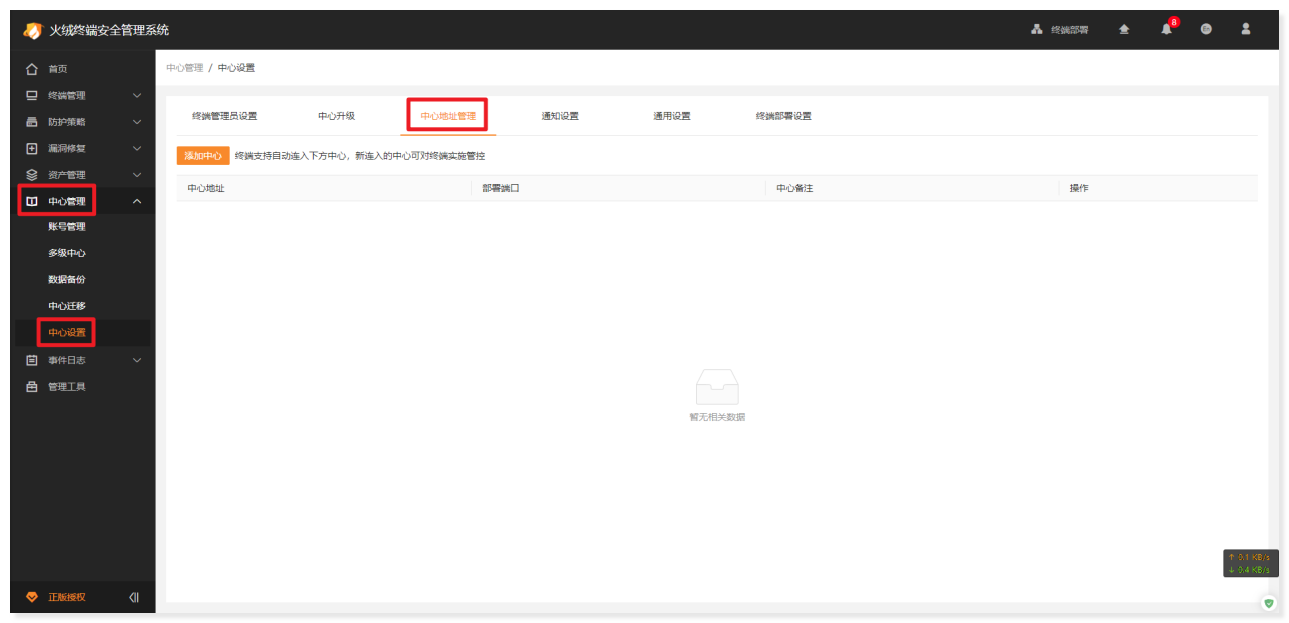
Task: Open the 终端部署设置 tab
Action: pos(786,116)
